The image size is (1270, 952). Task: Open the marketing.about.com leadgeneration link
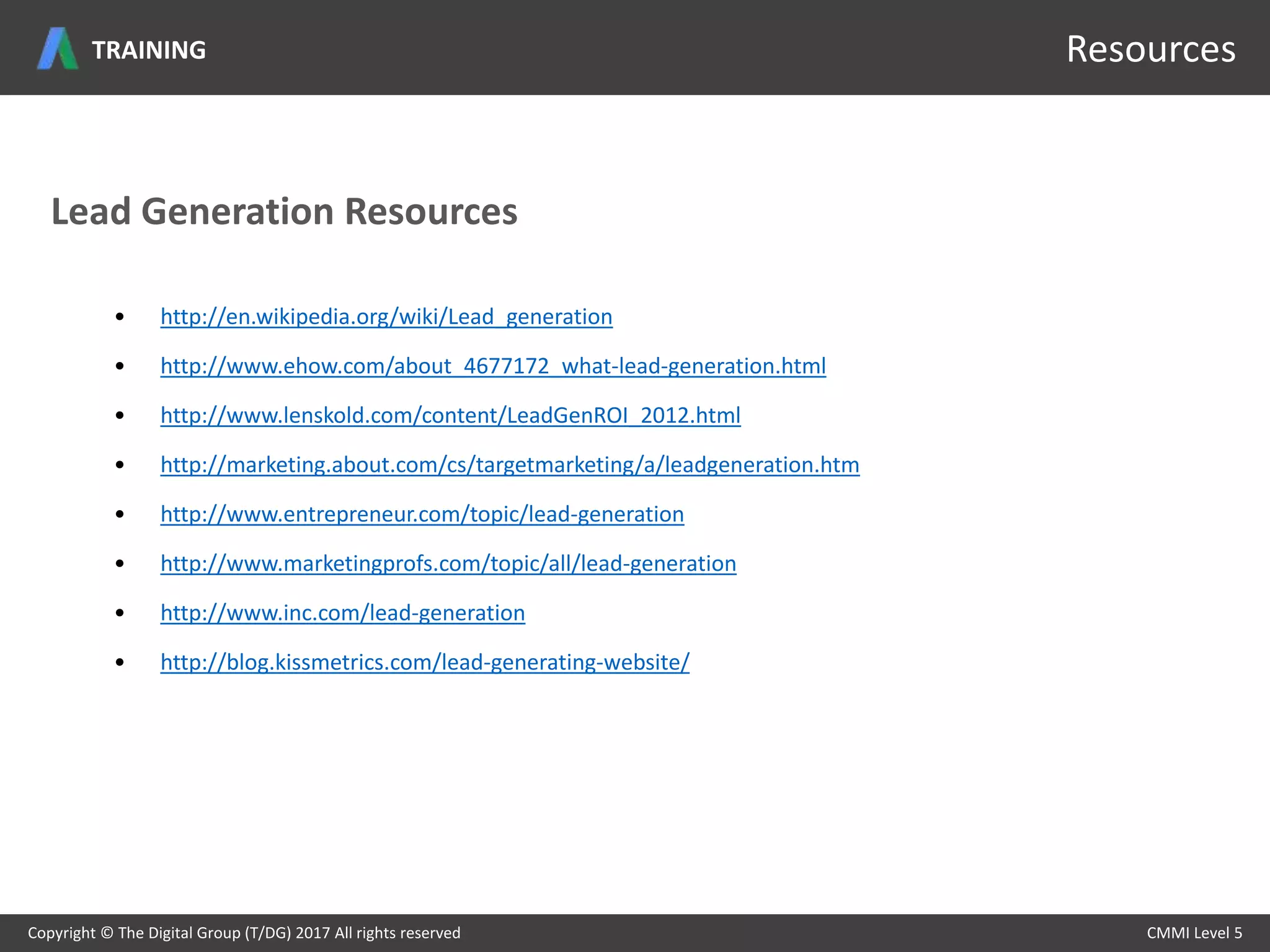tap(509, 465)
